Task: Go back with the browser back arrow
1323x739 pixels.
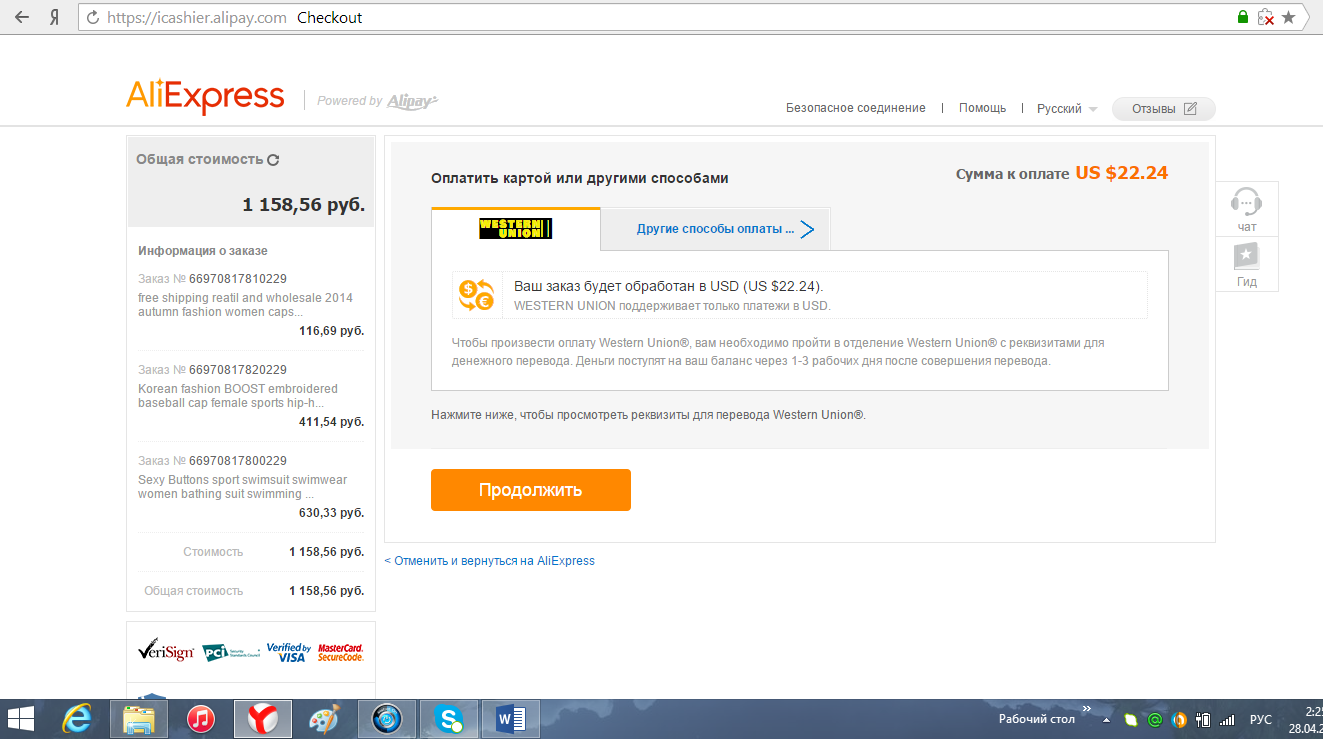Action: point(22,17)
